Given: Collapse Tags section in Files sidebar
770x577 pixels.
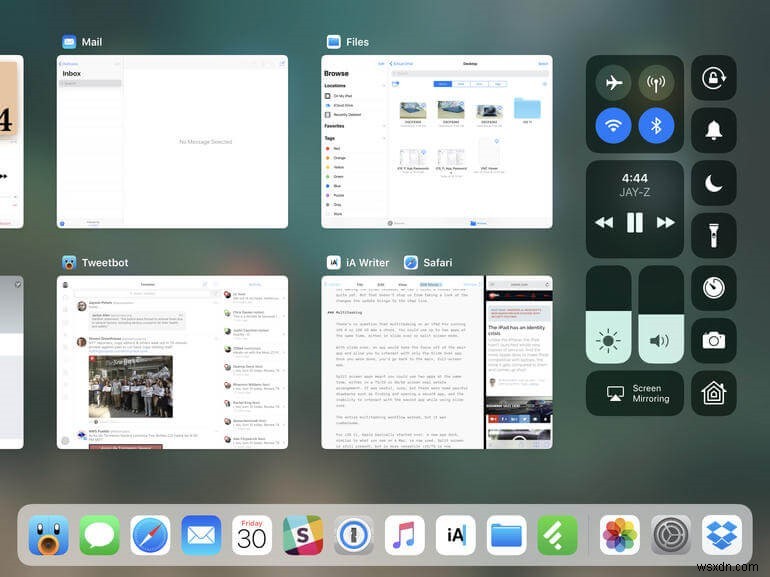Looking at the screenshot, I should [x=384, y=138].
